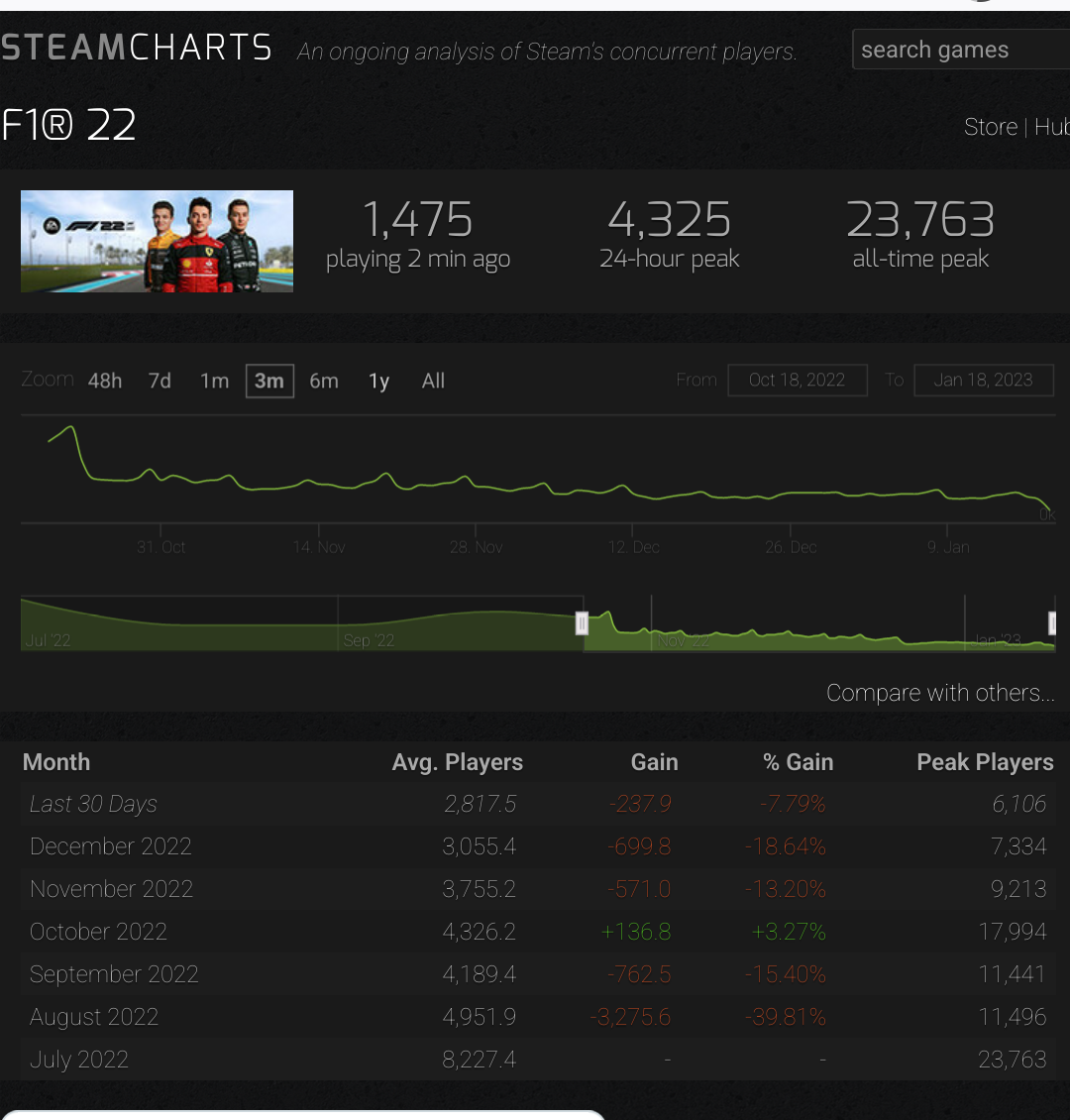The image size is (1070, 1120).
Task: Click the STEAMCHARTS logo
Action: click(x=137, y=48)
